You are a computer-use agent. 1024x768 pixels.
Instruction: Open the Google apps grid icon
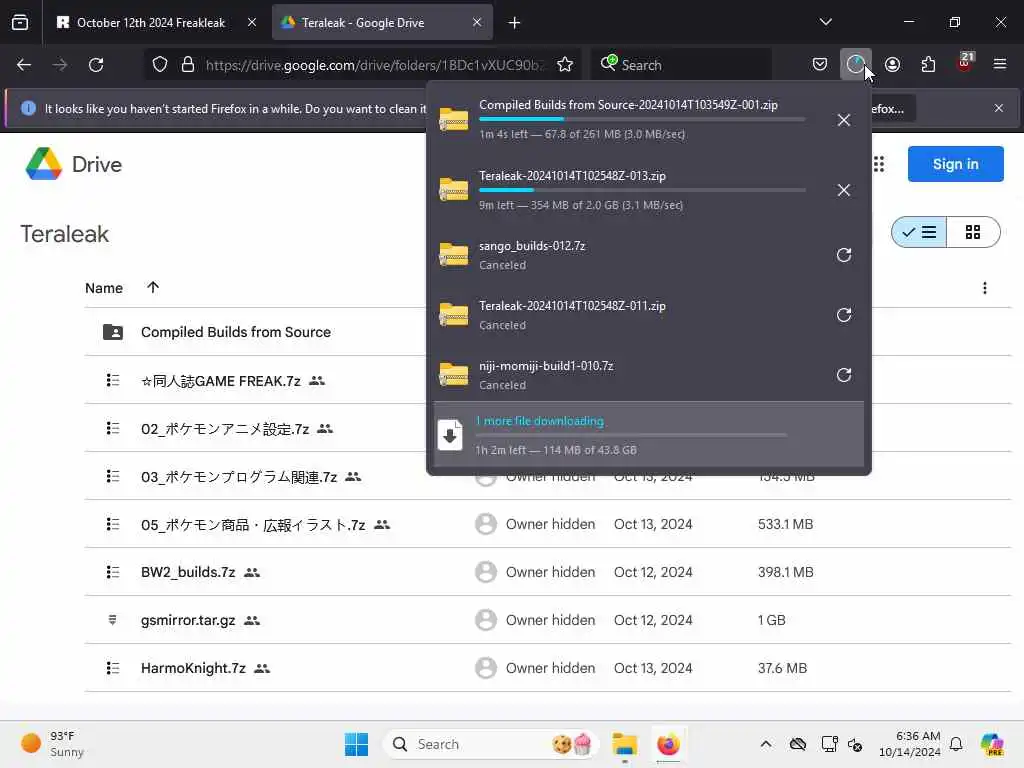tap(878, 164)
